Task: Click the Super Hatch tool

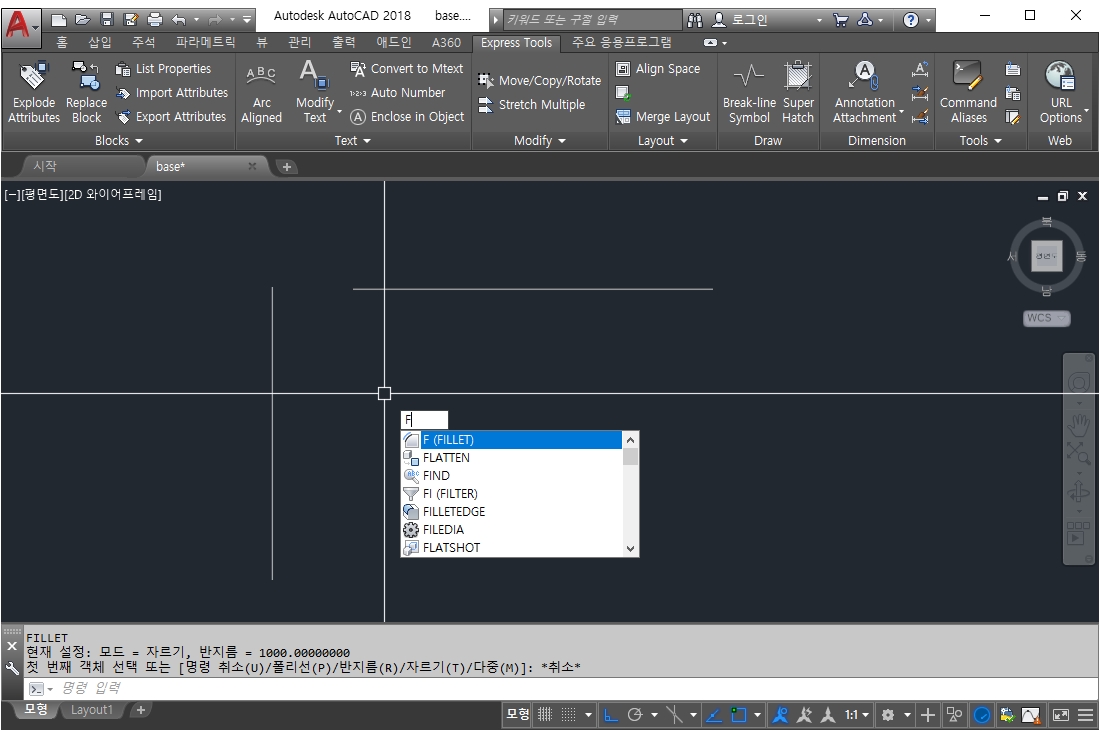Action: tap(798, 93)
